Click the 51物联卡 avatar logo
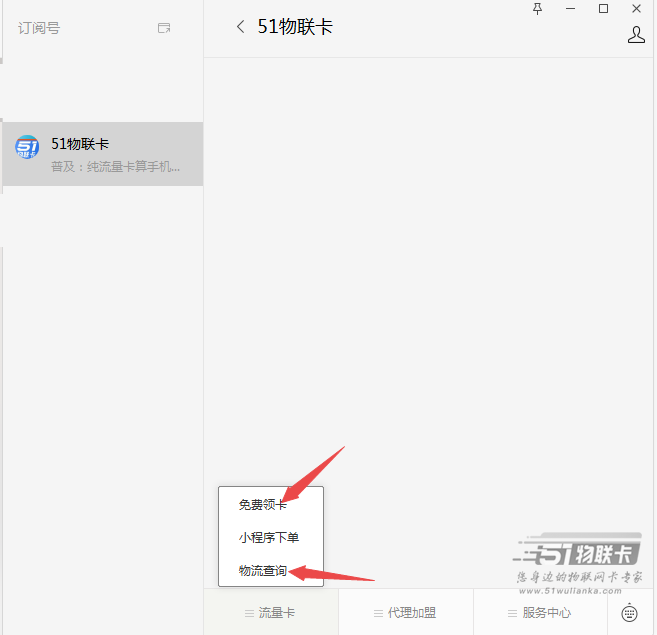The height and width of the screenshot is (635, 657). coord(27,147)
